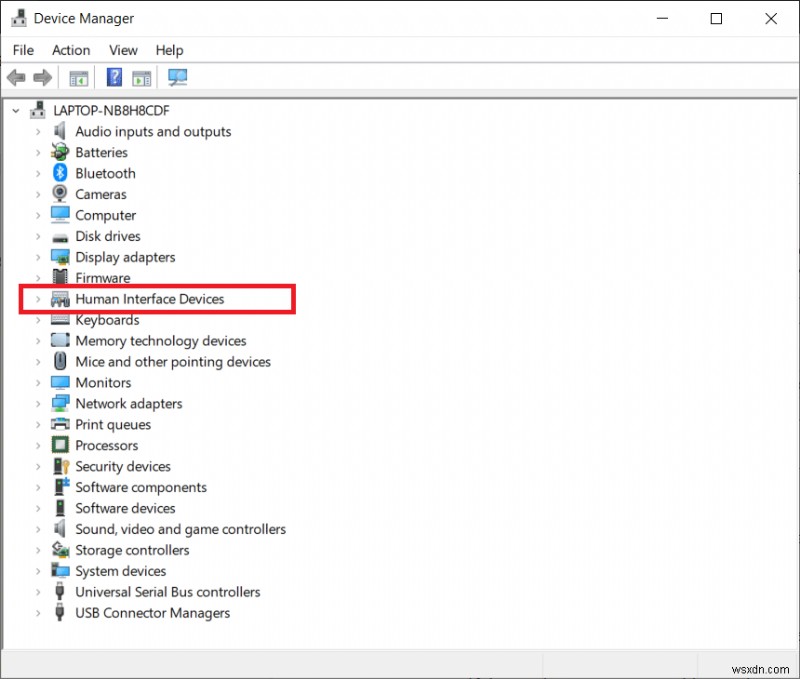
Task: Click the LAPTOP-NB8H8CDF computer icon
Action: [37, 110]
